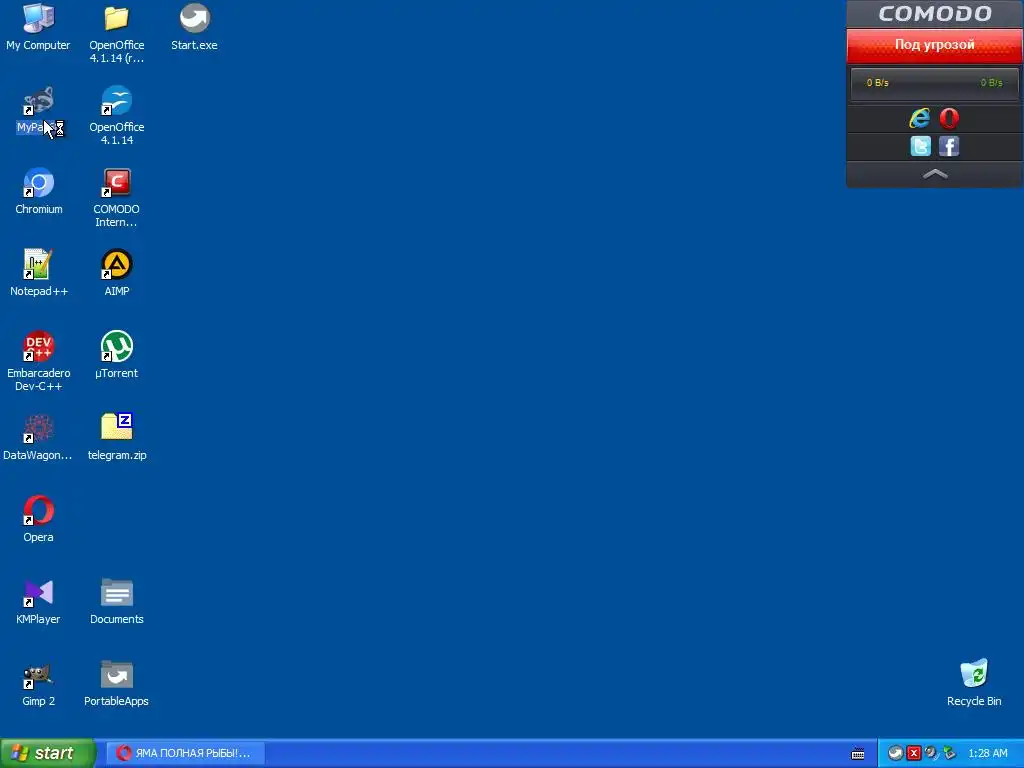Collapse the COMODO widget with chevron
1024x768 pixels.
coord(935,174)
